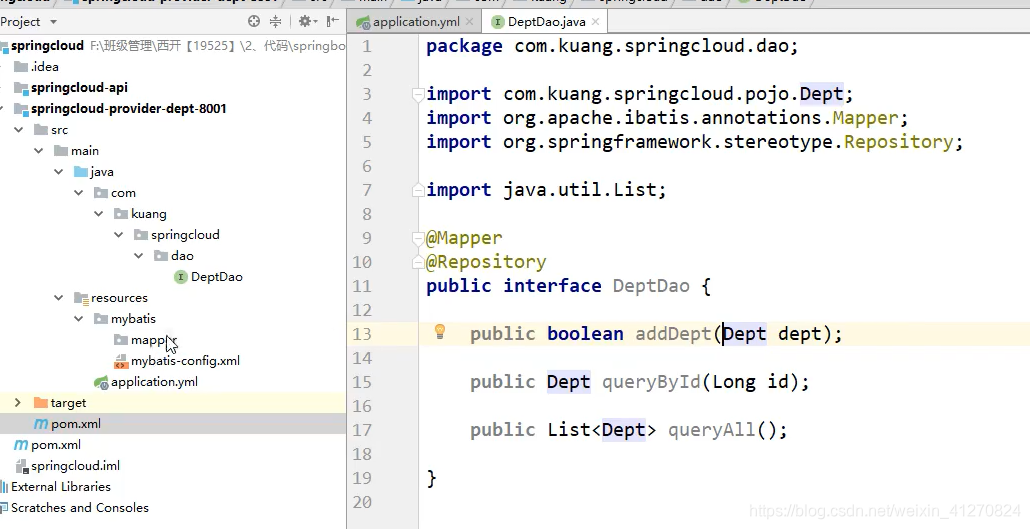Hide the Project tool window
Screen dimensions: 1030x529
pyautogui.click(x=333, y=22)
